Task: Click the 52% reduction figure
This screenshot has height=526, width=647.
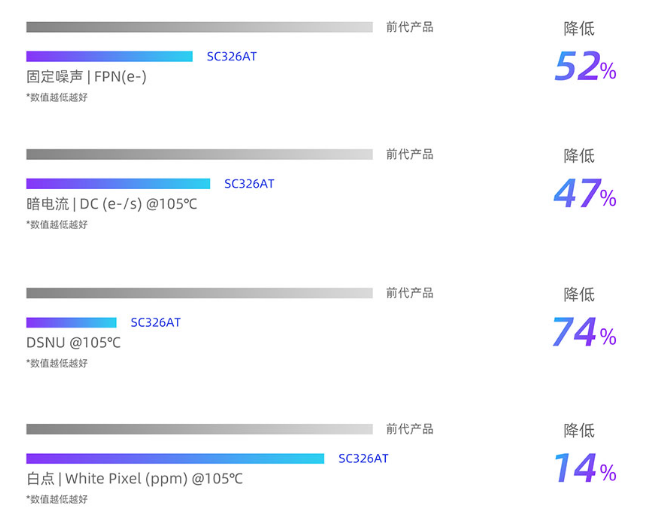Action: click(585, 67)
